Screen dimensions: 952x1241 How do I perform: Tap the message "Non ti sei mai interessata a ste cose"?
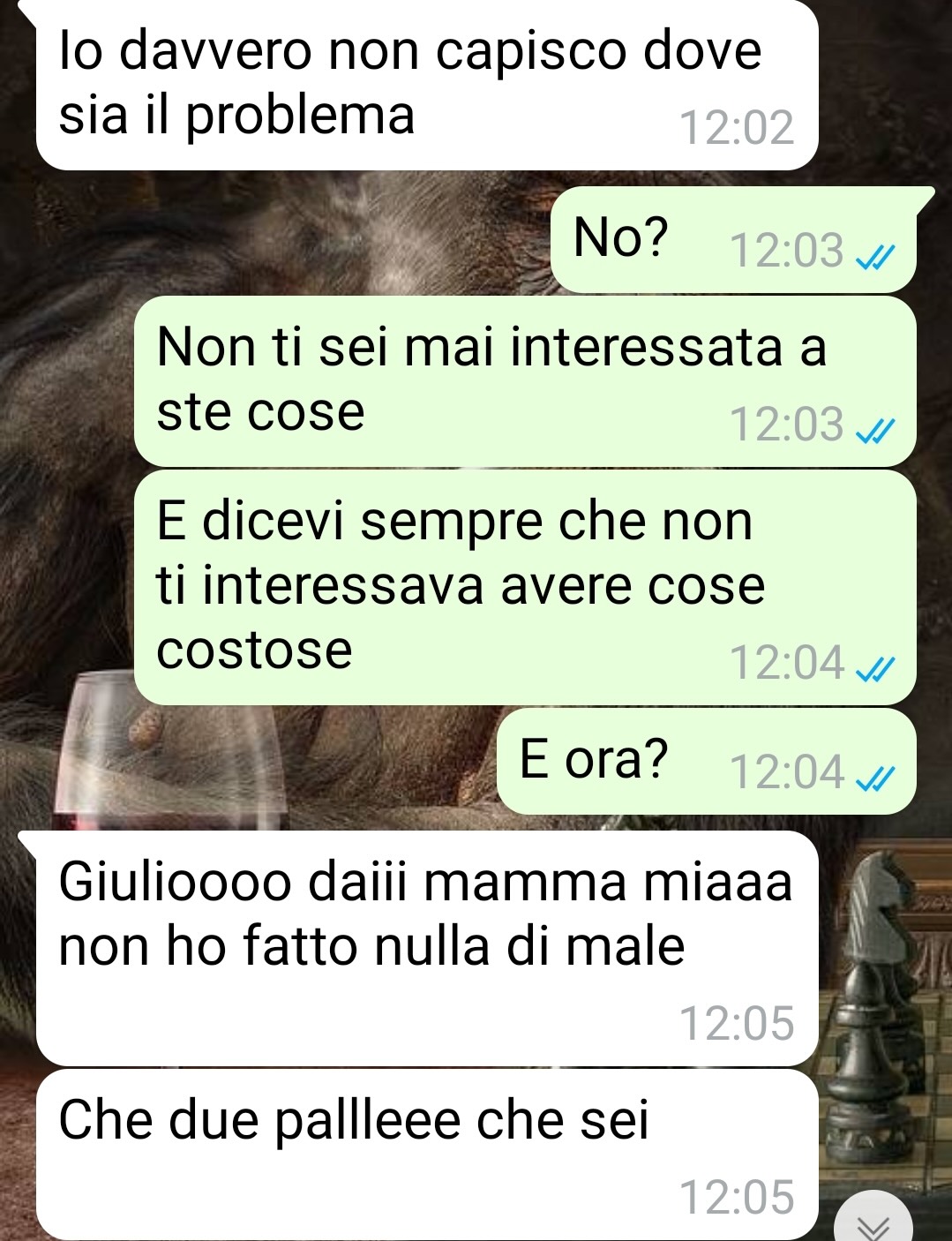point(525,381)
